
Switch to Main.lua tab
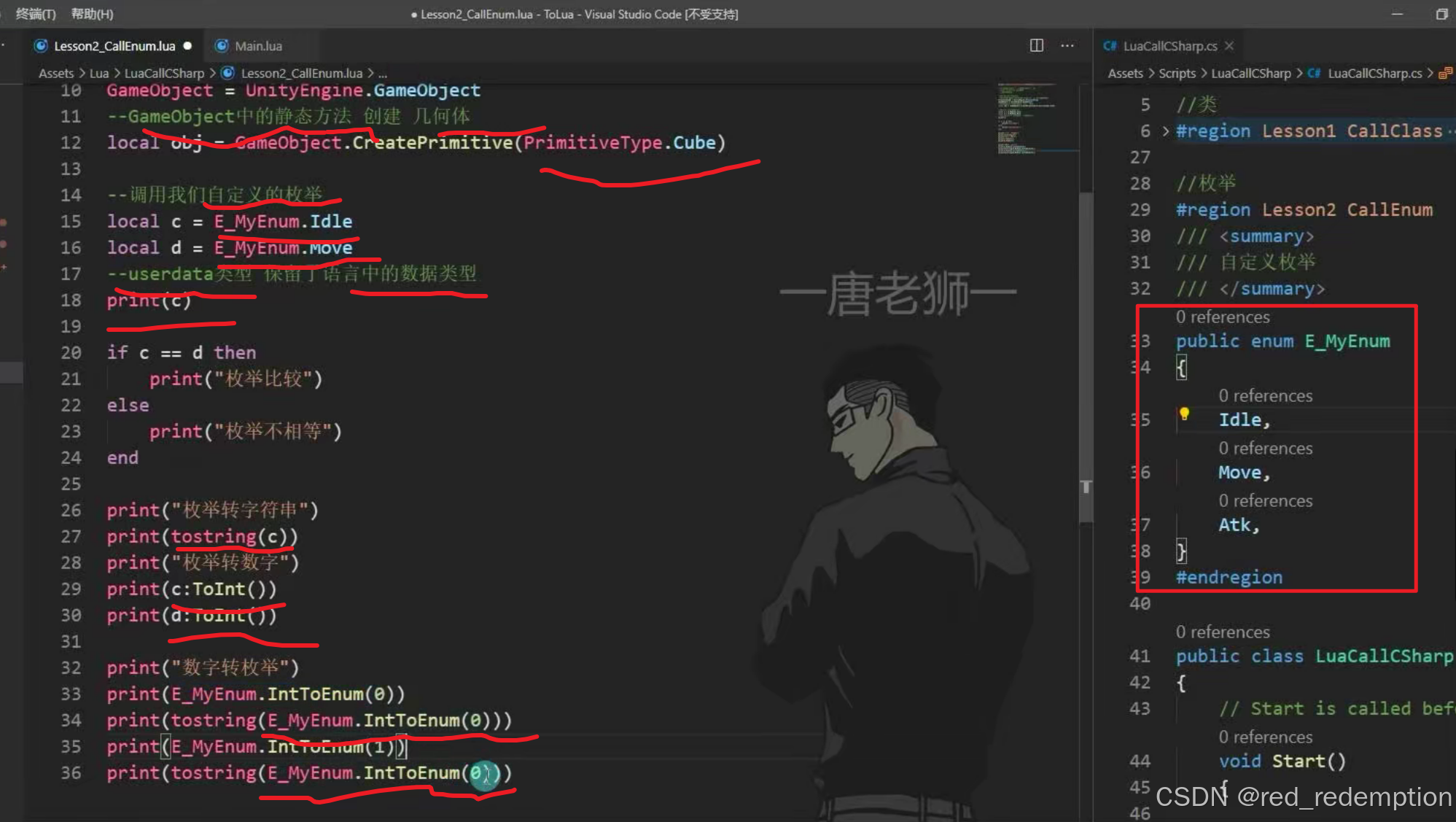click(x=258, y=46)
